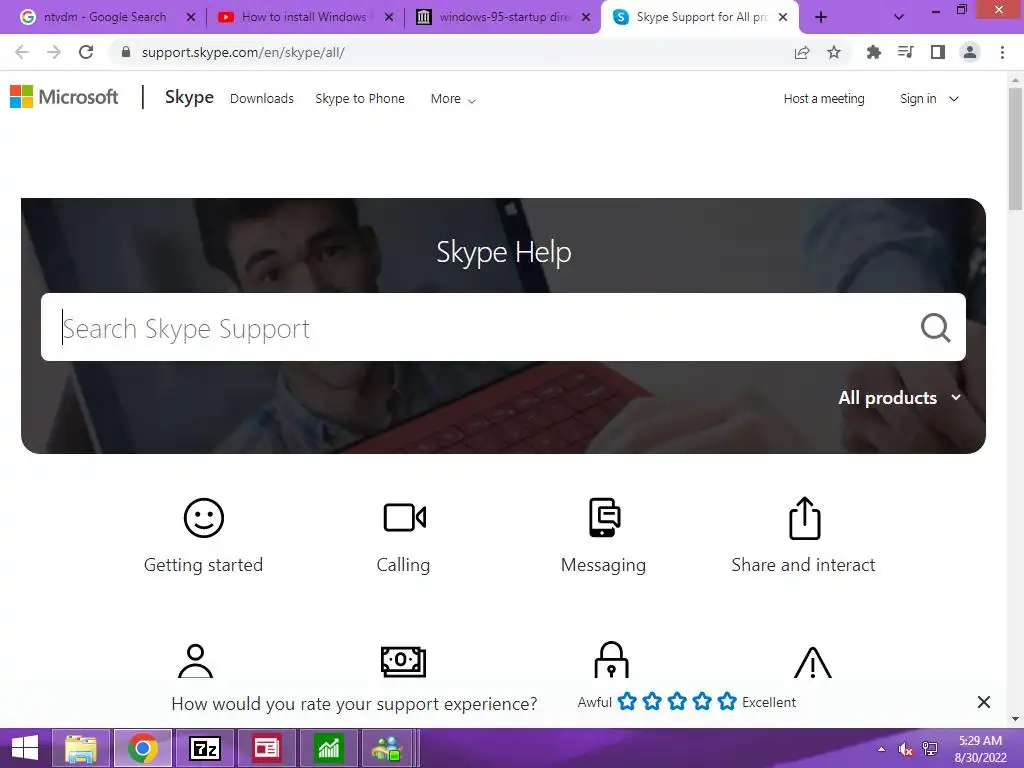Screen dimensions: 1024x768
Task: Rate support with the third star
Action: pyautogui.click(x=677, y=701)
